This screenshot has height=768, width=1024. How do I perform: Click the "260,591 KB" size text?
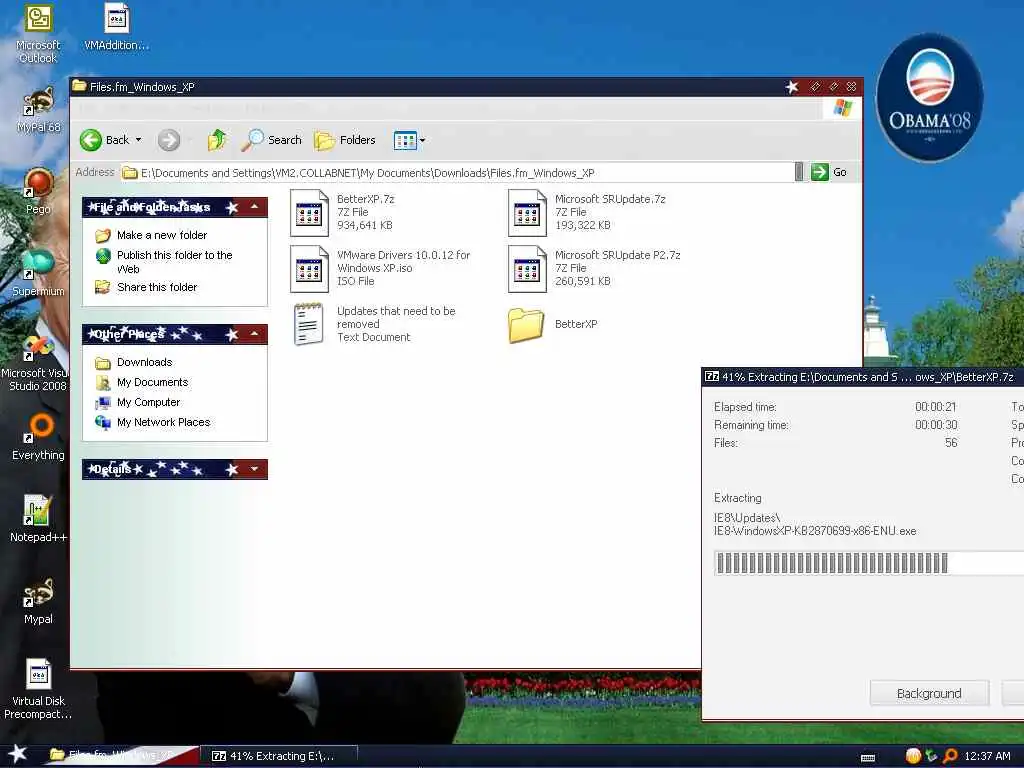(583, 281)
